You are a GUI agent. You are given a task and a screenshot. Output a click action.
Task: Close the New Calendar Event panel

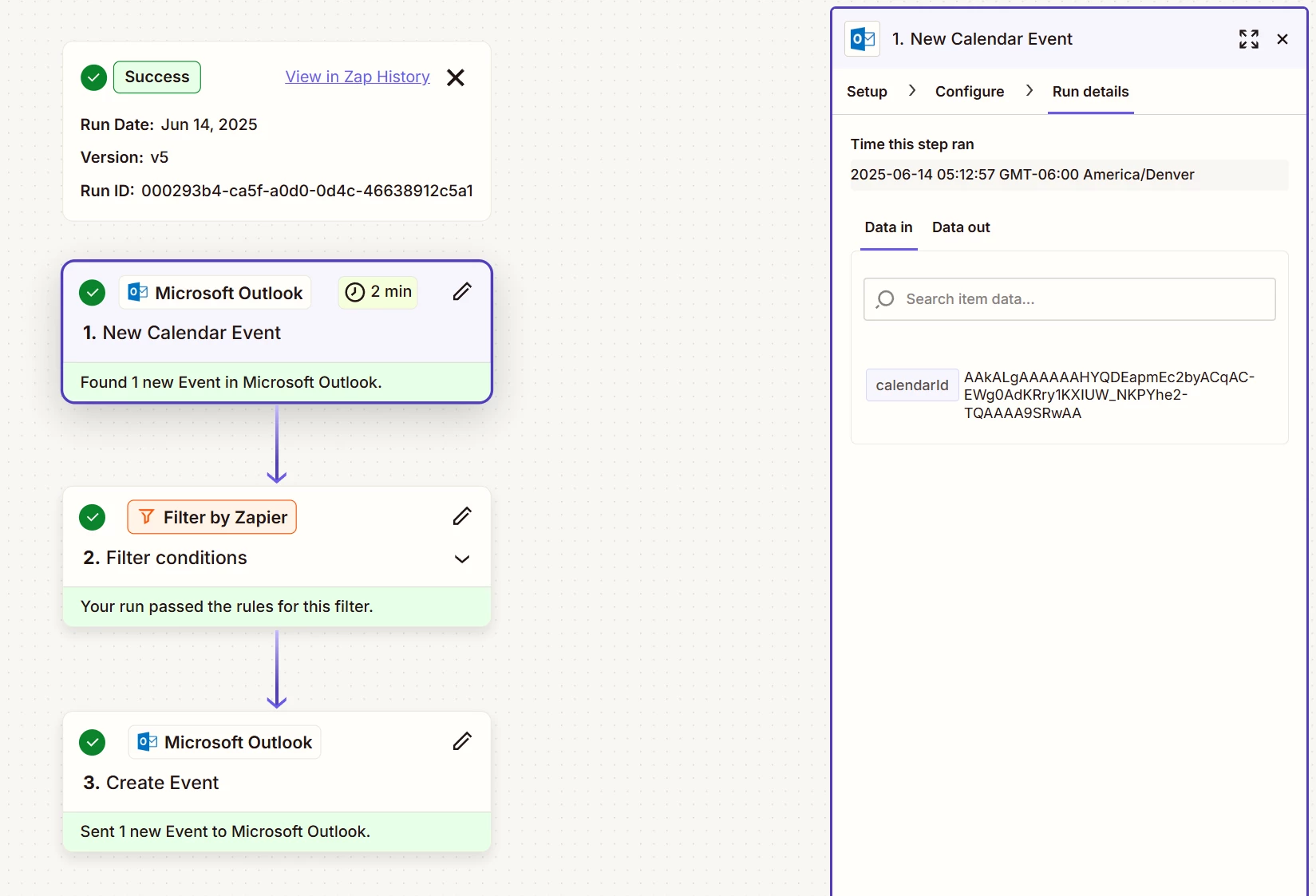(1282, 39)
